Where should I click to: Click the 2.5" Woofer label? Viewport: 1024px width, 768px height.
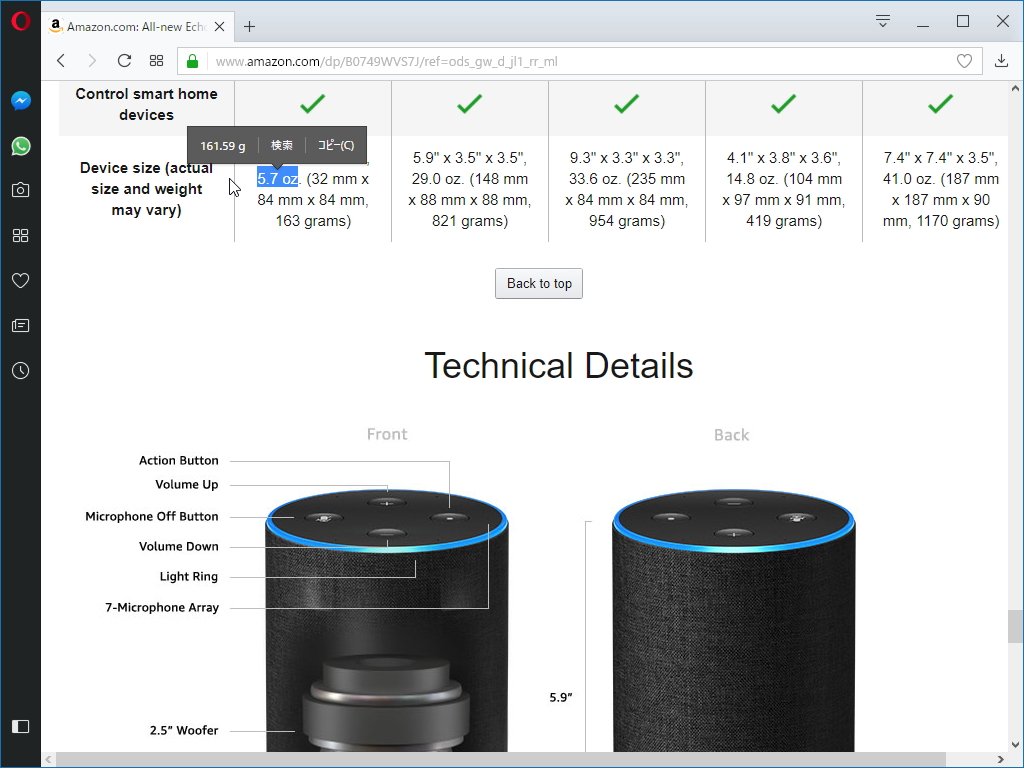184,730
